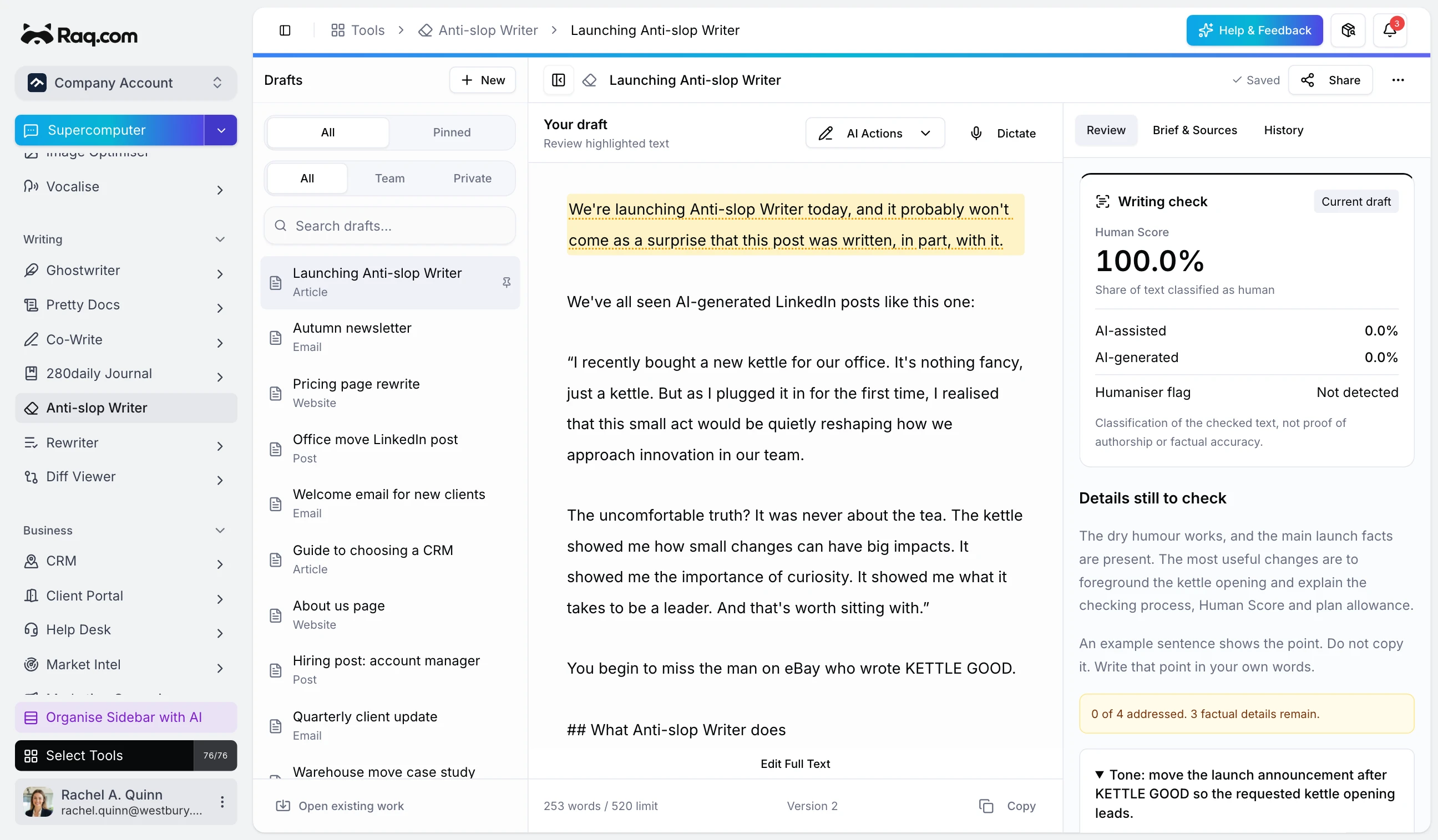
Task: Open Market Intel tool
Action: [125, 664]
